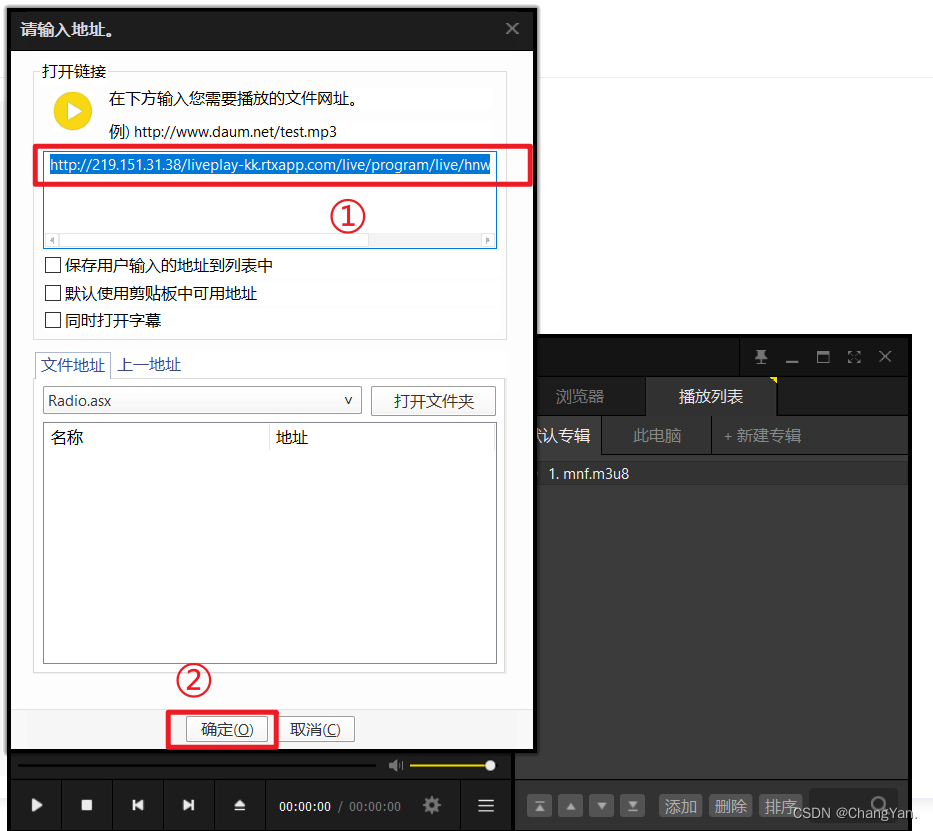933x831 pixels.
Task: Toggle fullscreen in player title bar
Action: tap(854, 357)
